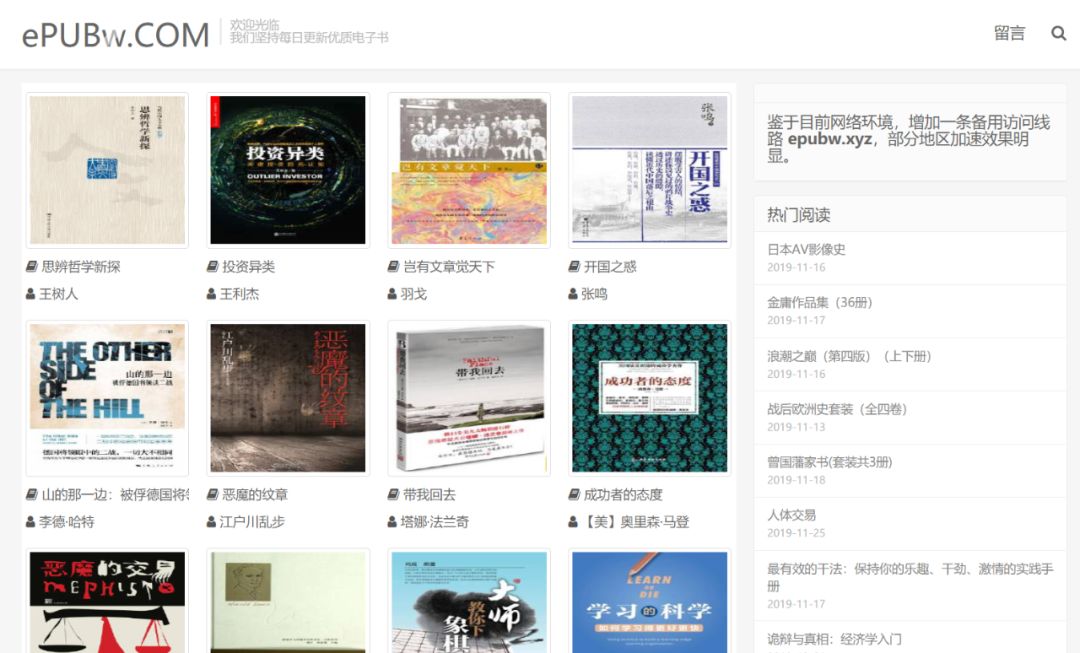Click the book icon beside 岂有文章觉天下
The height and width of the screenshot is (653, 1080).
pos(393,267)
